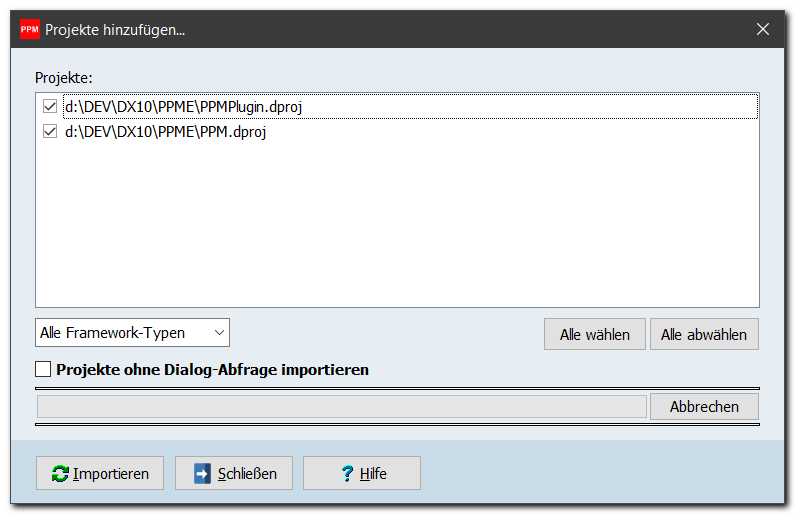Image resolution: width=796 pixels, height=515 pixels.
Task: Click the empty import progress bar
Action: tap(341, 407)
